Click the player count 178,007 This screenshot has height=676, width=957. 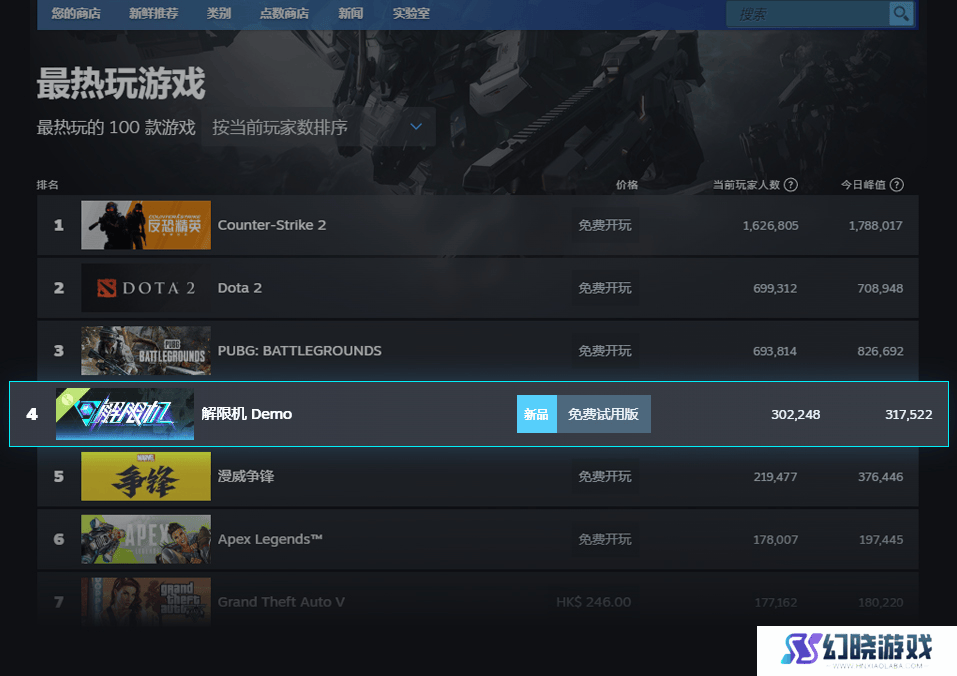pyautogui.click(x=775, y=540)
